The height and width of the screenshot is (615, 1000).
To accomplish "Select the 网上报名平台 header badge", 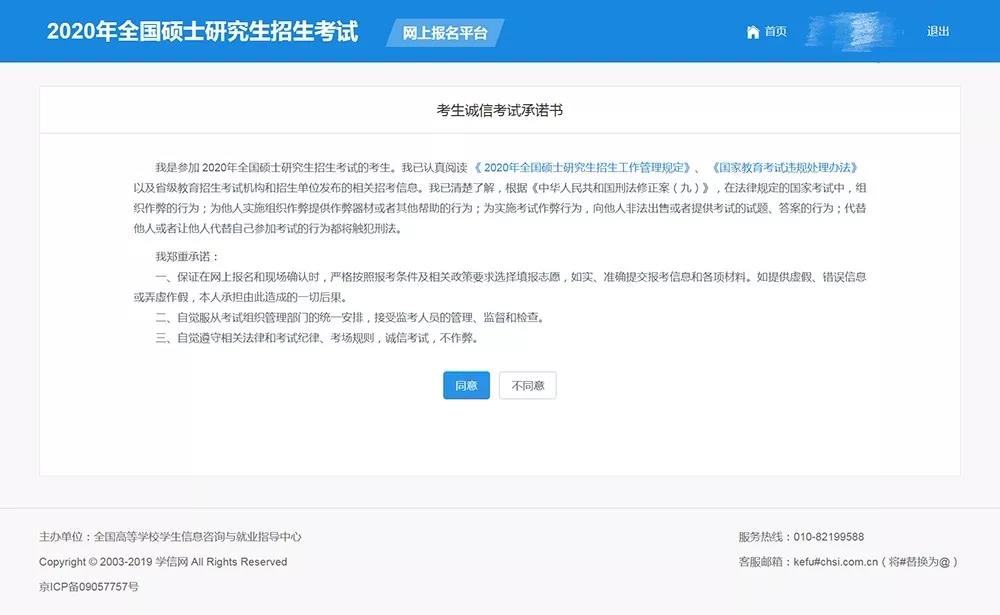I will coord(445,33).
